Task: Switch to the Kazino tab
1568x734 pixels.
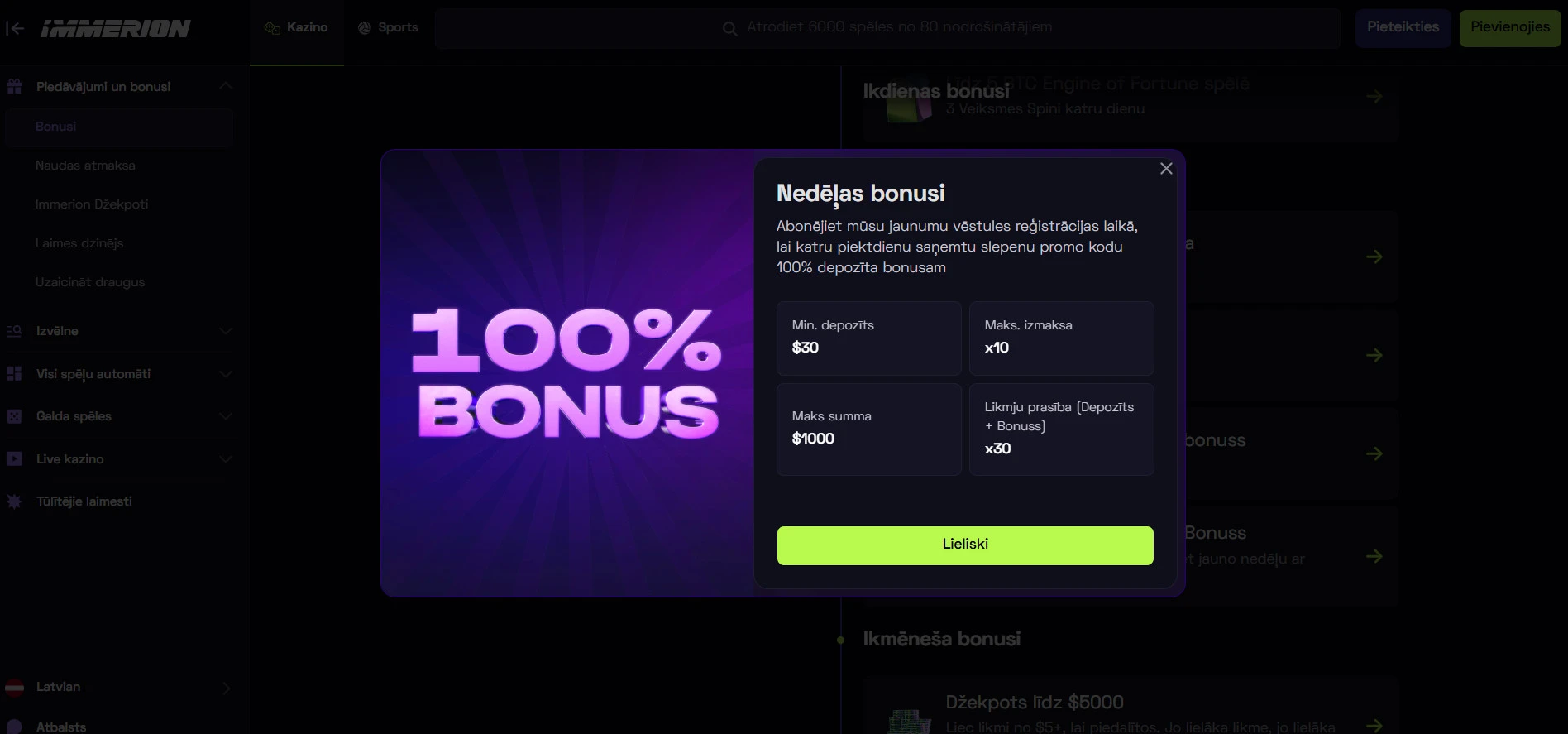Action: [x=297, y=28]
